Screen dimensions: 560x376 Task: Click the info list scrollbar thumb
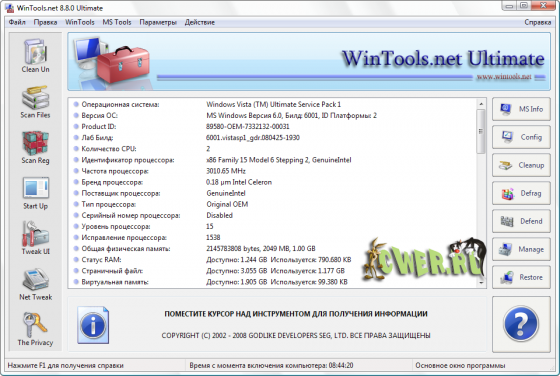point(481,131)
